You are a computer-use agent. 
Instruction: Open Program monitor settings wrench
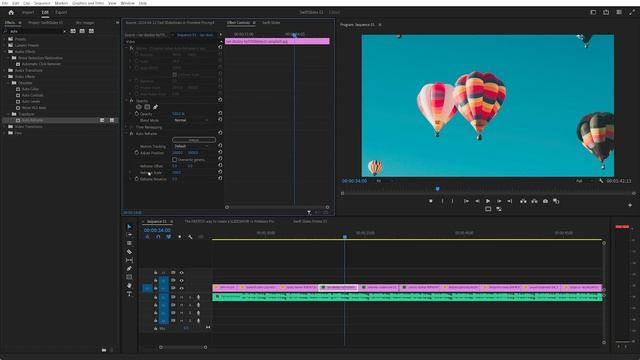click(x=601, y=181)
